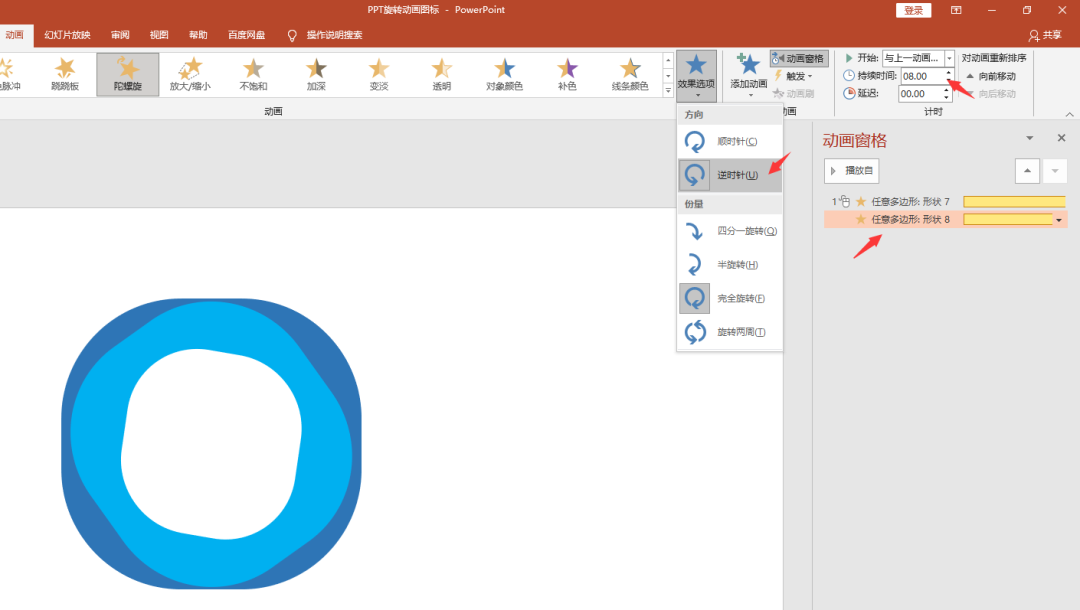This screenshot has width=1080, height=610.
Task: Choose 顺时针 clockwise direction
Action: [x=730, y=141]
